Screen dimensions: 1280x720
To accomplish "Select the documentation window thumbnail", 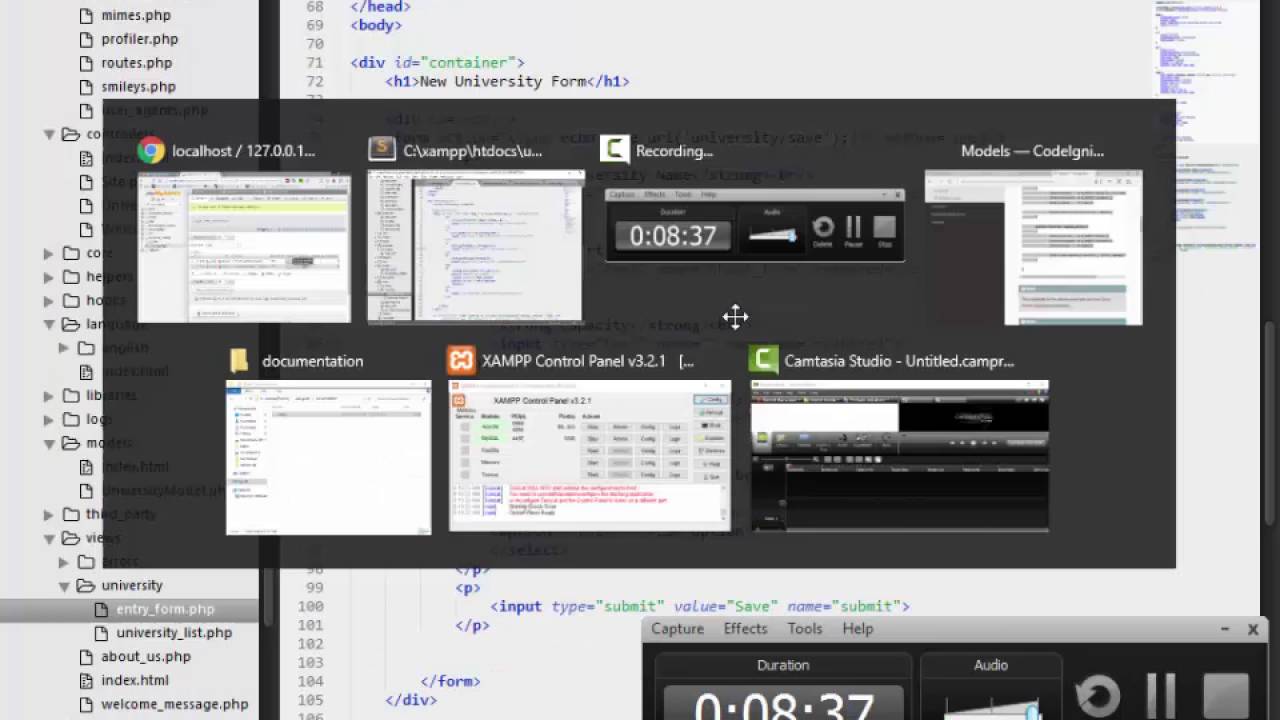I will point(329,458).
